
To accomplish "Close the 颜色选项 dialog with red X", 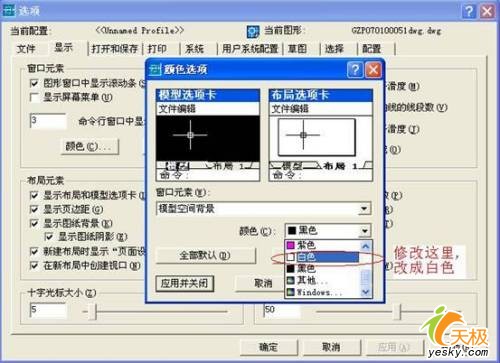I will pyautogui.click(x=373, y=70).
